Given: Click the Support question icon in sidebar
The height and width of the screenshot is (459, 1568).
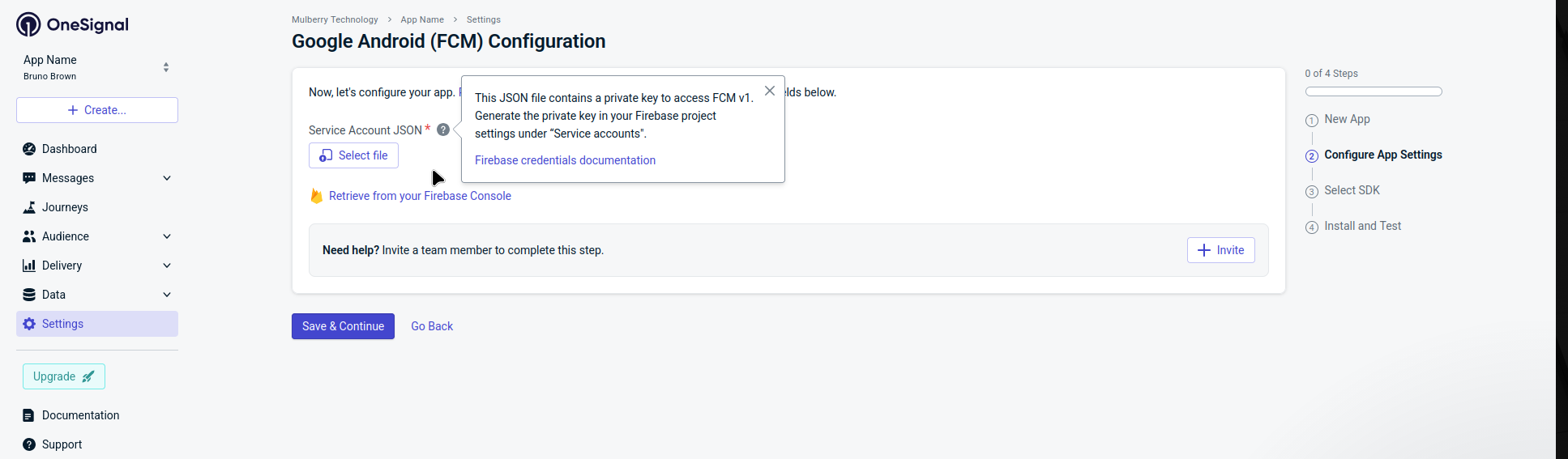Looking at the screenshot, I should [x=29, y=444].
